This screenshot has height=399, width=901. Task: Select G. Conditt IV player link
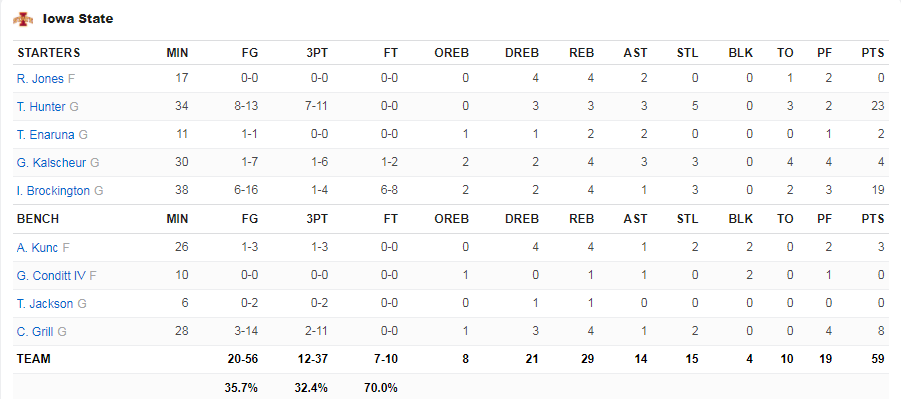coord(51,276)
